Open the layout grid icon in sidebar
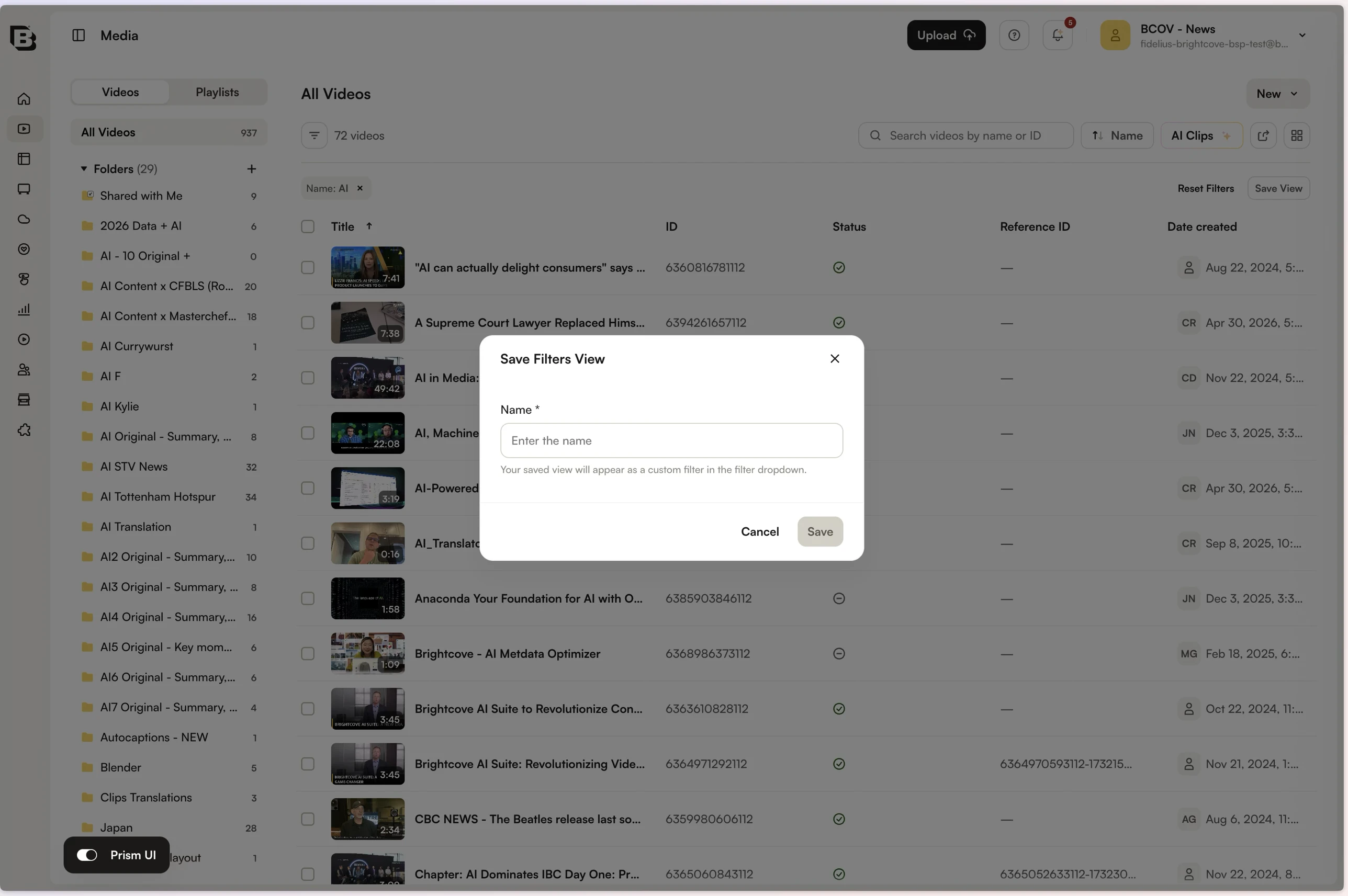 [24, 159]
